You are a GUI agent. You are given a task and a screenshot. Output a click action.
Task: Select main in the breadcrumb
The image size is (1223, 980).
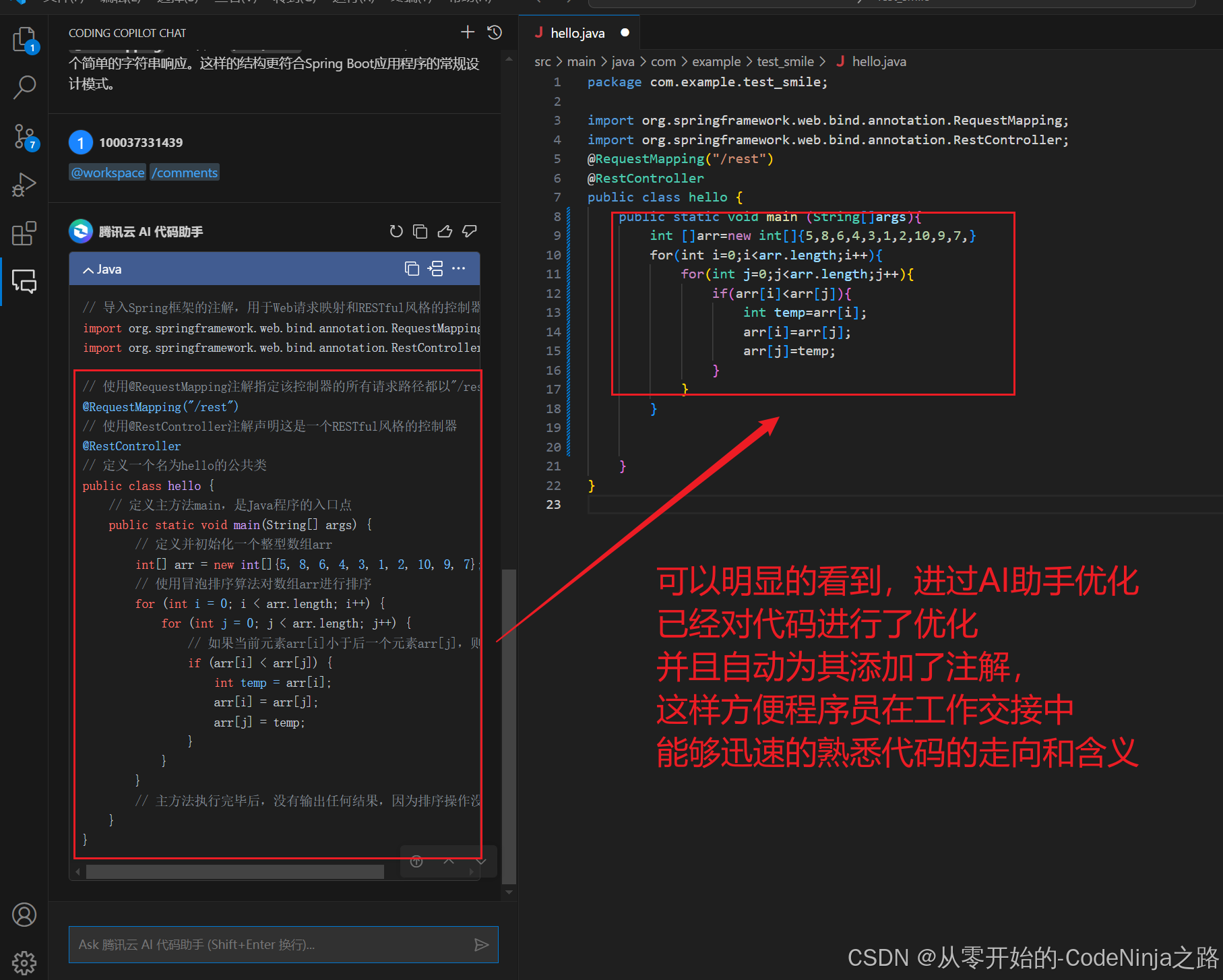click(581, 61)
